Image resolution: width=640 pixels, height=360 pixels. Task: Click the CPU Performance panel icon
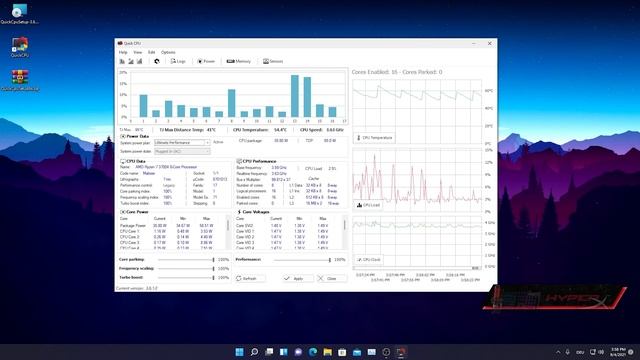click(239, 162)
